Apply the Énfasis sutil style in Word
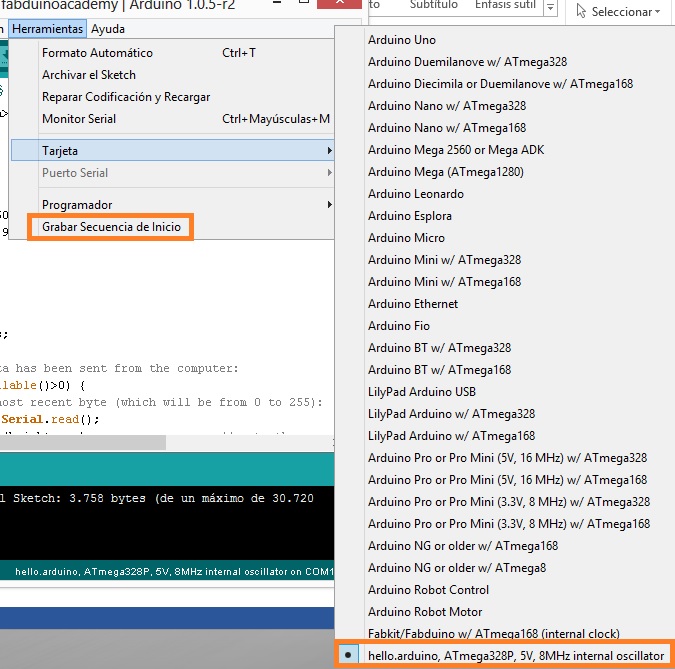Screen dimensions: 675x669 coord(505,5)
